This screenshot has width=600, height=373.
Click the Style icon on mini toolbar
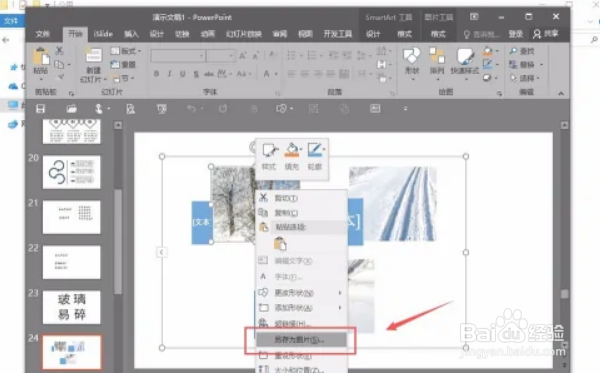click(269, 151)
